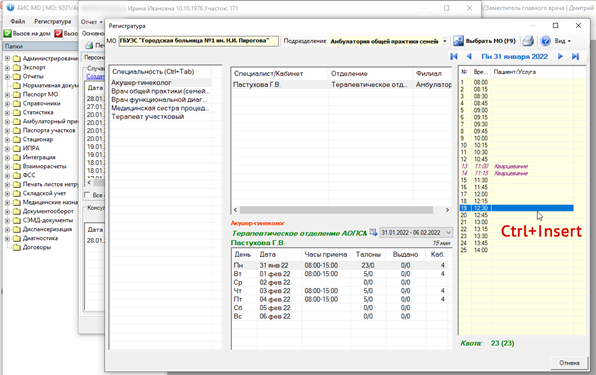Select Вт 01 фев 22 schedule row
This screenshot has height=375, width=596.
point(341,274)
